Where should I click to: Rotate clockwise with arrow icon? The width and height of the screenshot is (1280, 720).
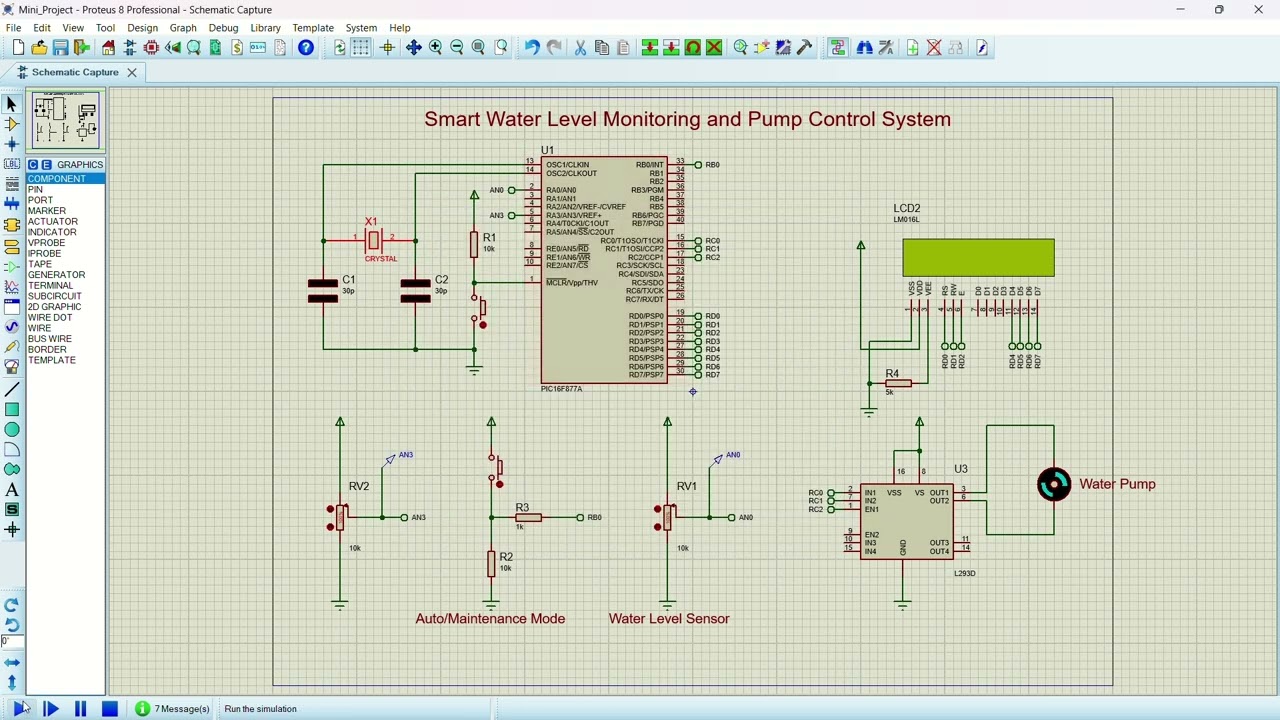[12, 605]
